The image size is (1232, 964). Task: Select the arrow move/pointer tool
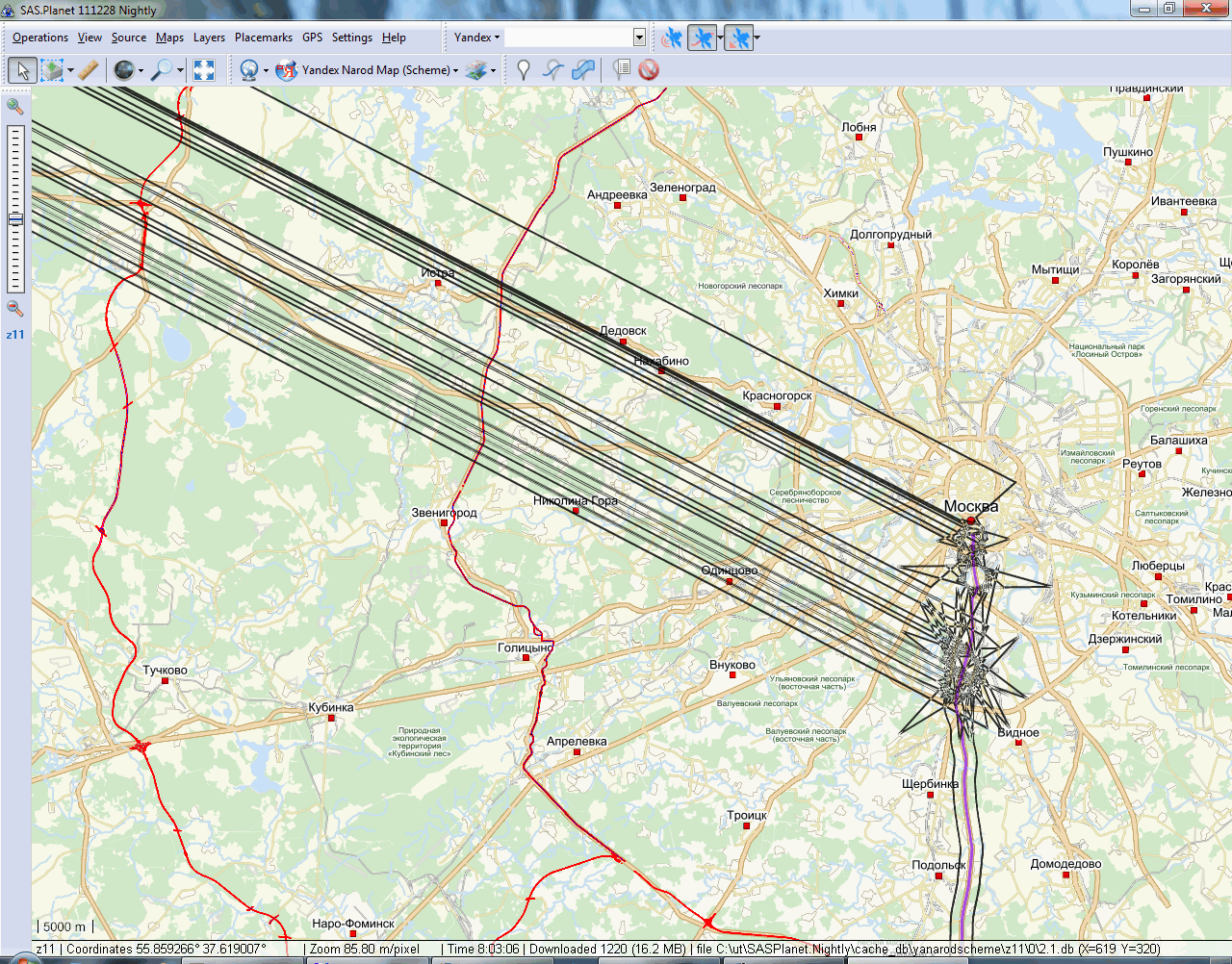(x=22, y=70)
